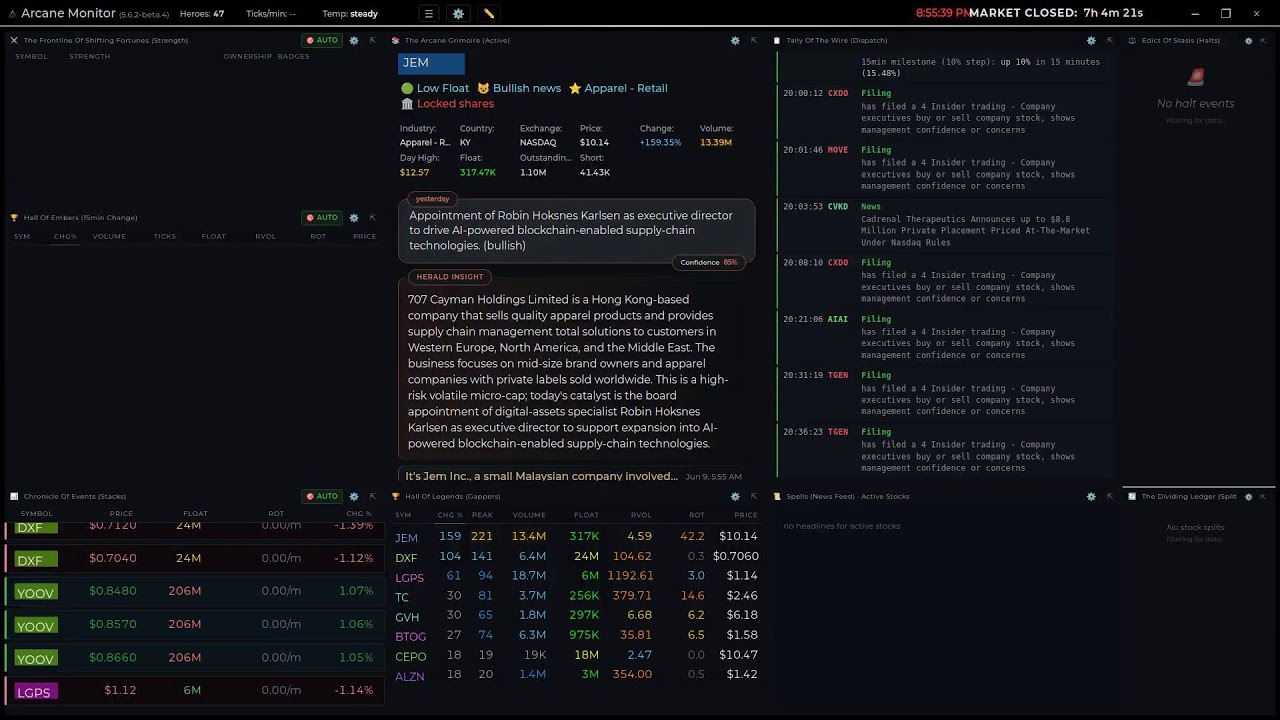1280x720 pixels.
Task: Sort Hall Of Legends by PEAK column
Action: tap(482, 515)
